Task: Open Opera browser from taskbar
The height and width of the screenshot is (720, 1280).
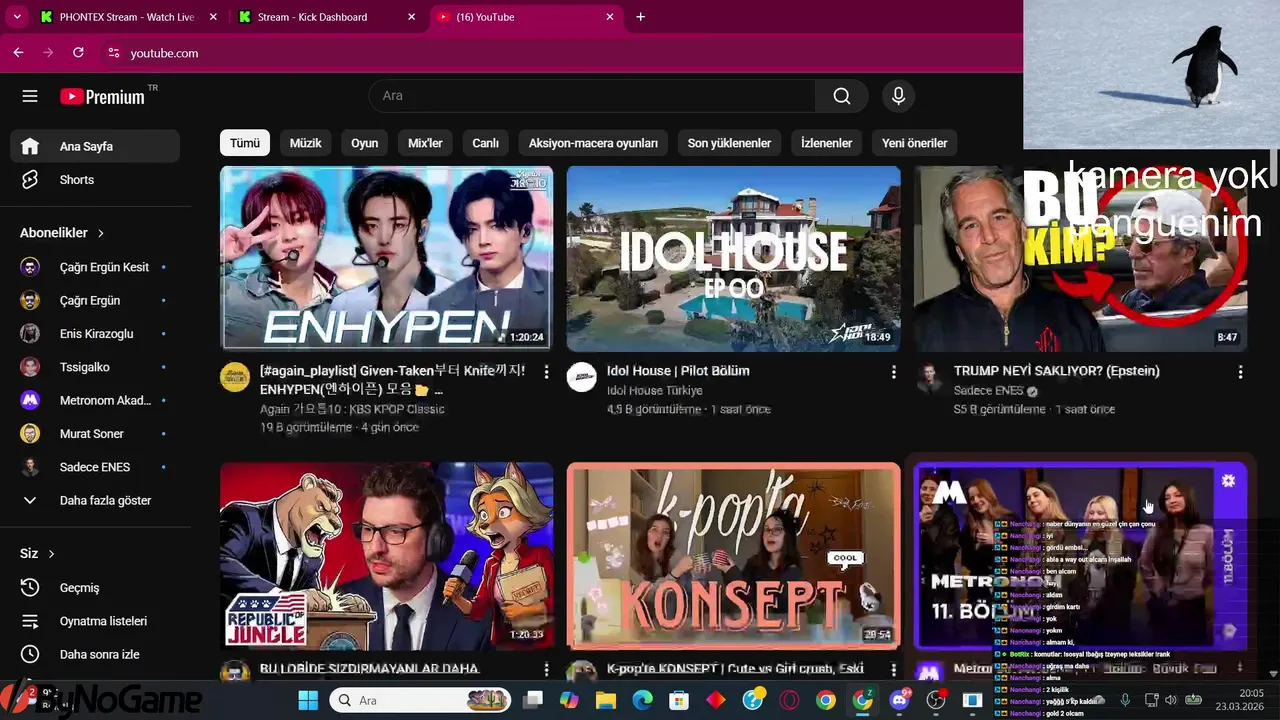Action: click(x=789, y=700)
